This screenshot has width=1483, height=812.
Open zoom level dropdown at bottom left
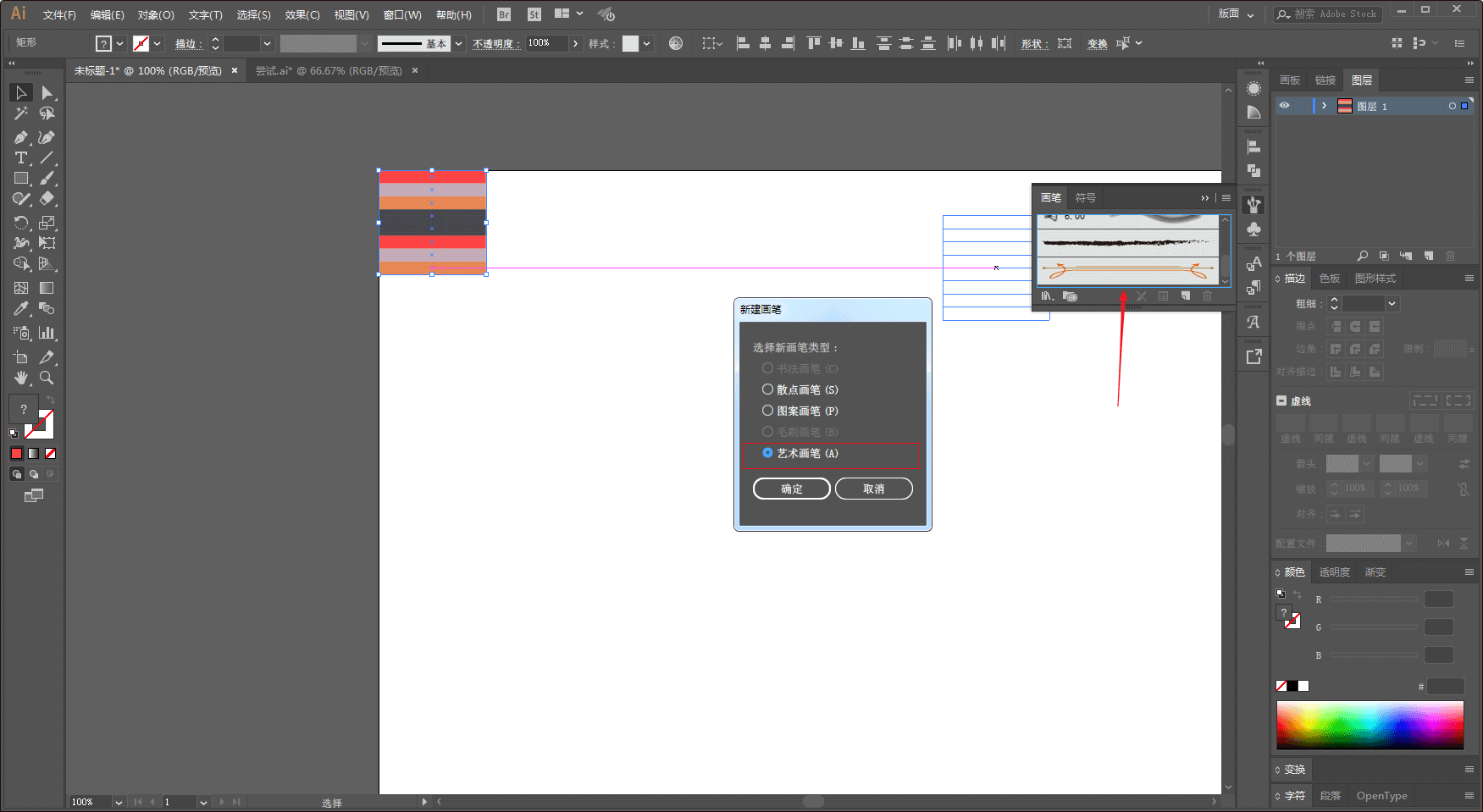[119, 802]
